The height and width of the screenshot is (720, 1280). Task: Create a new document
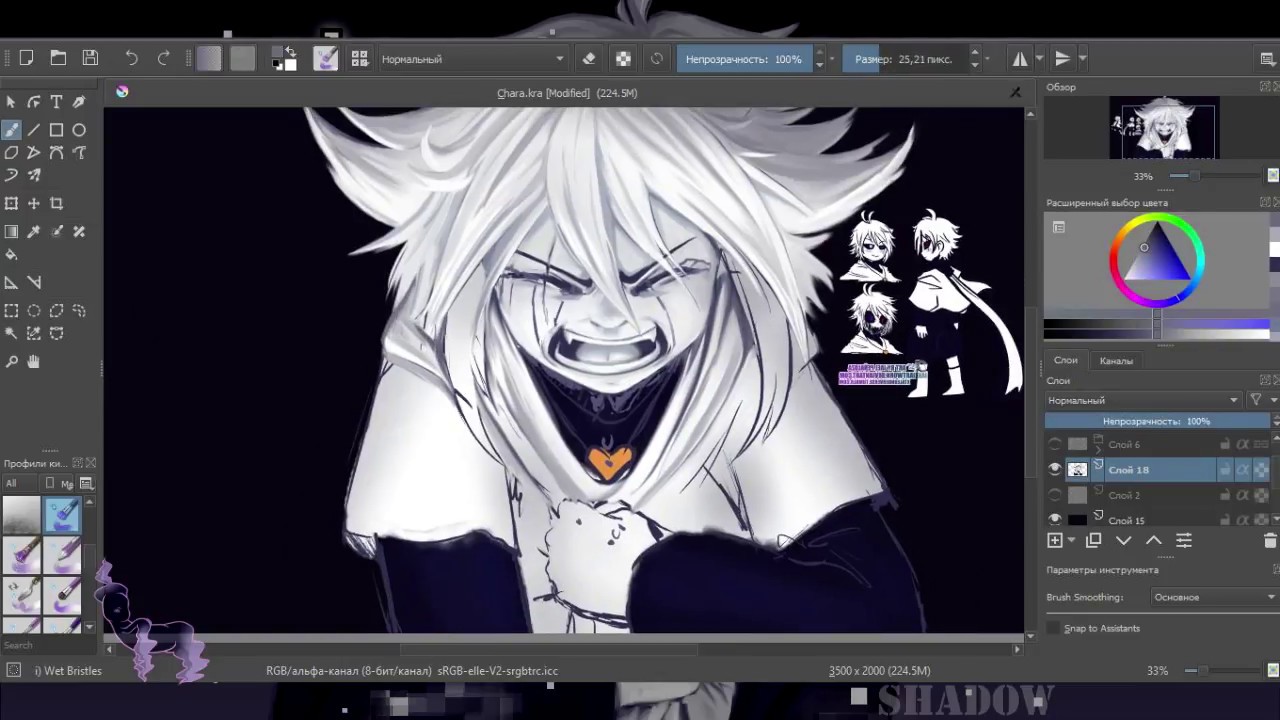point(27,58)
